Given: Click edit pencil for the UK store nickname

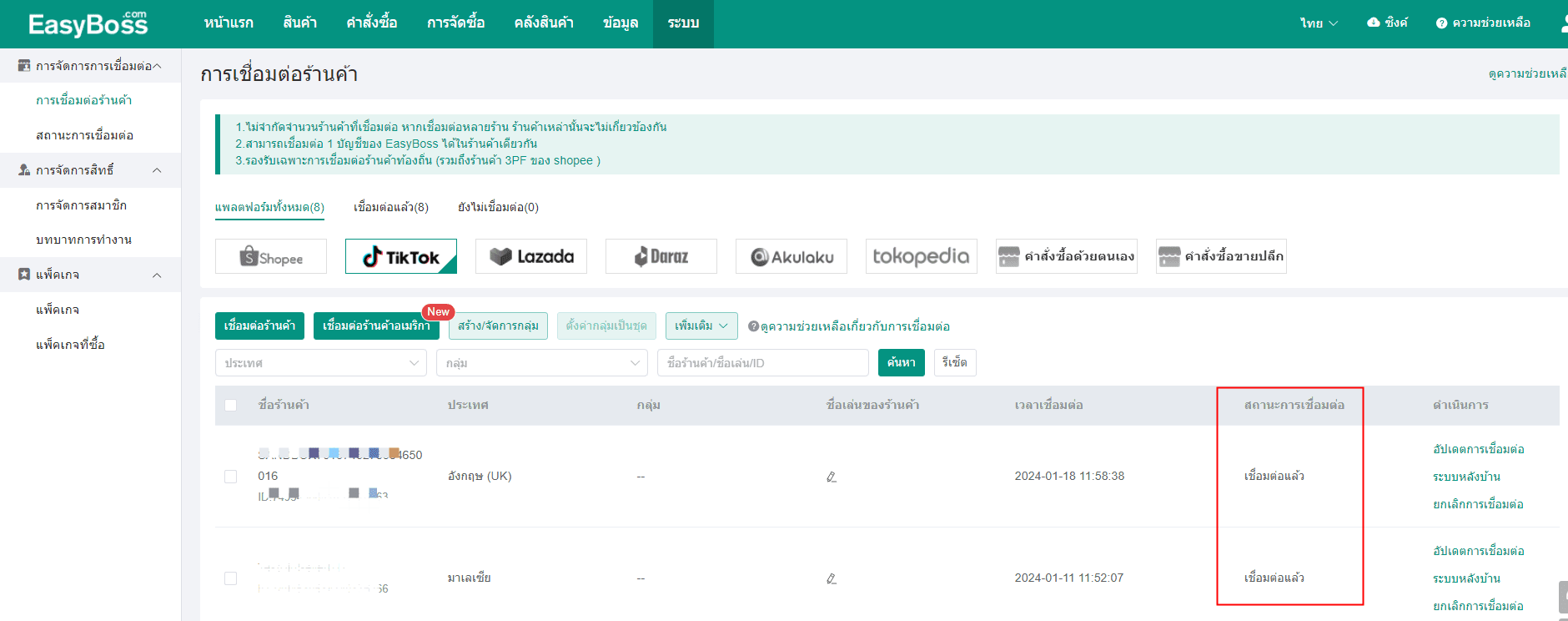Looking at the screenshot, I should click(x=832, y=477).
